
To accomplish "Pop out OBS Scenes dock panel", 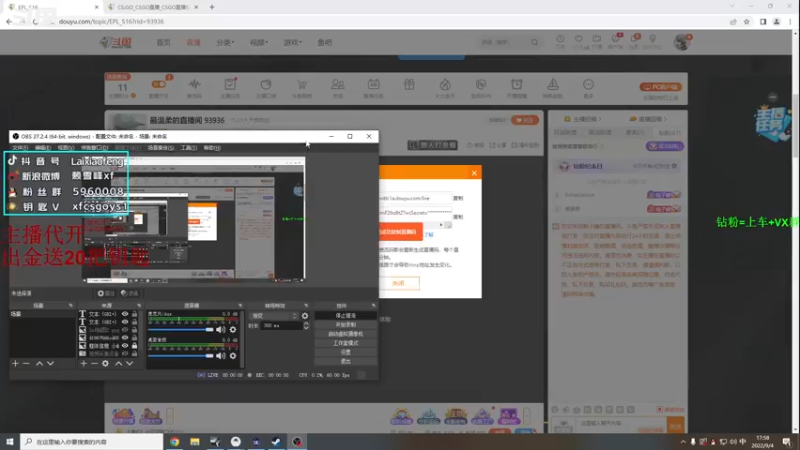I will [x=70, y=306].
